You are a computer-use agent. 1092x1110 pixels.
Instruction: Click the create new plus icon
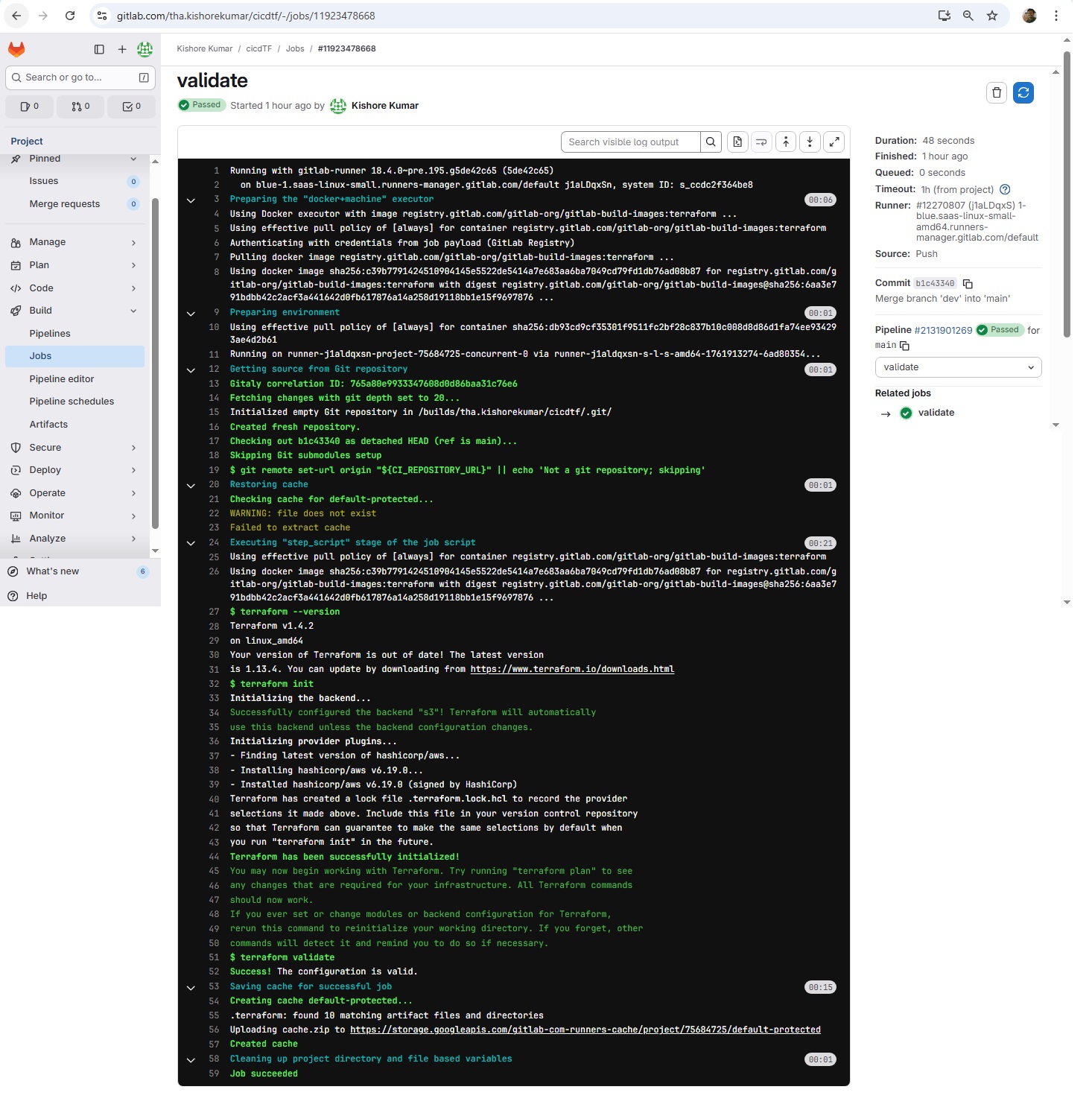[122, 49]
